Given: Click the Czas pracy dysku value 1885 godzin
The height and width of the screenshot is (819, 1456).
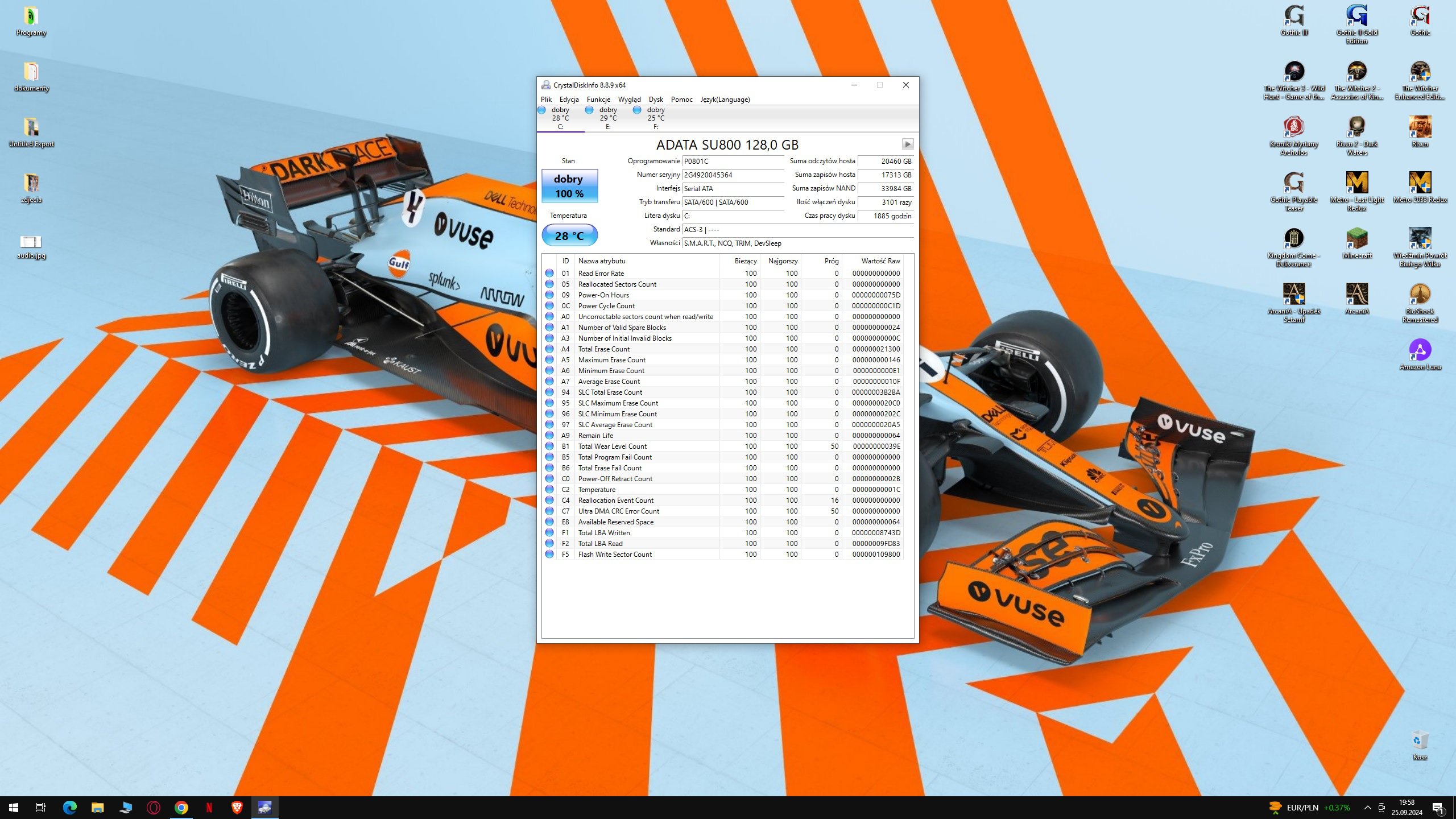Looking at the screenshot, I should pyautogui.click(x=886, y=216).
